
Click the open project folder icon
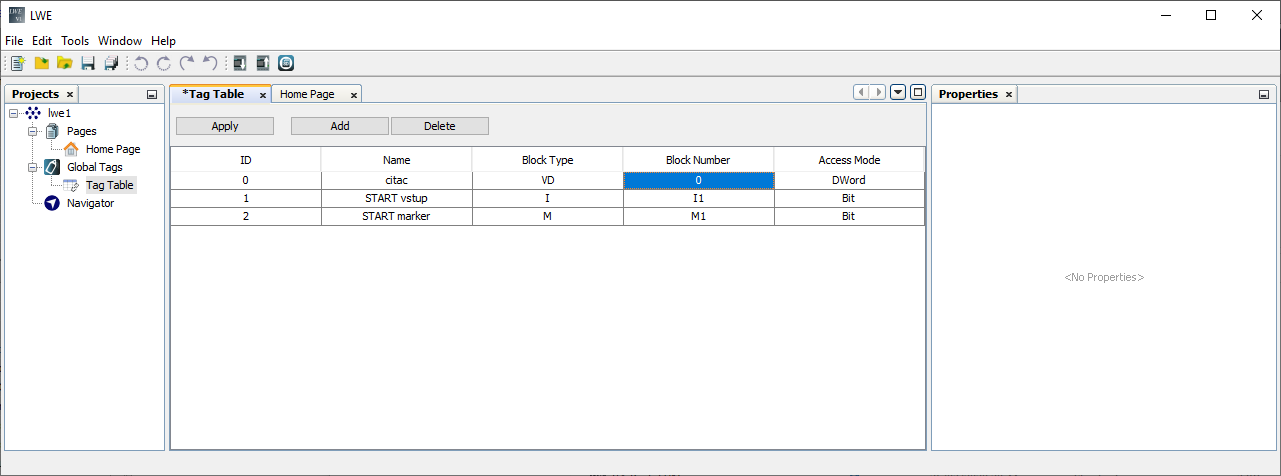pos(65,63)
